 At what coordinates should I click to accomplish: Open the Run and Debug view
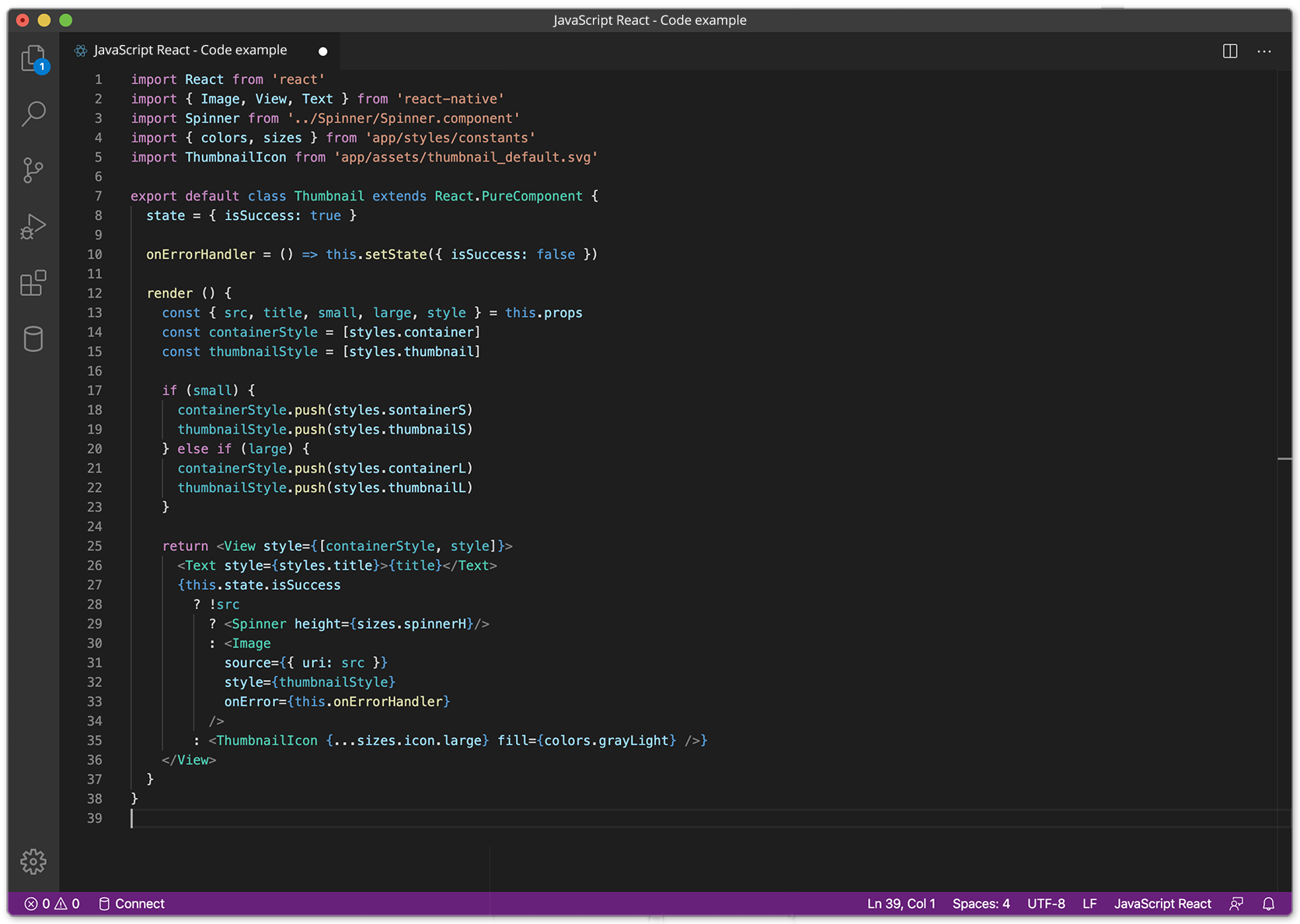[x=33, y=226]
